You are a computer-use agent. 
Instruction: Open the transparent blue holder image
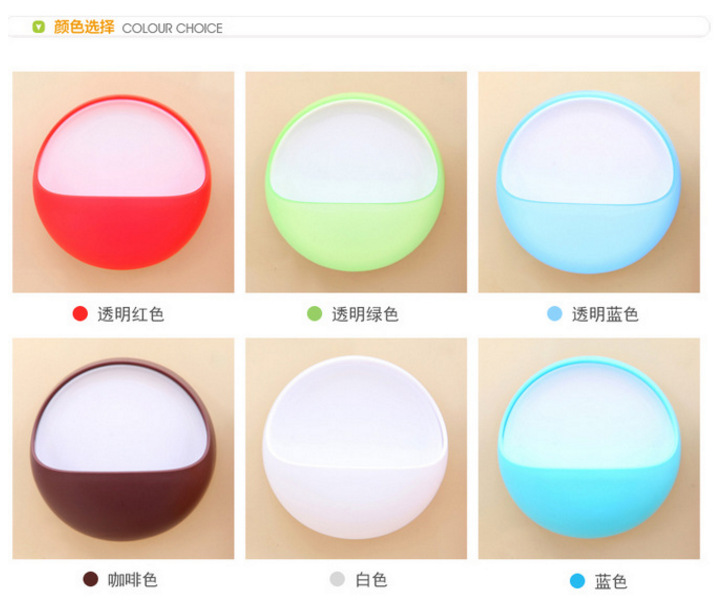tap(589, 182)
